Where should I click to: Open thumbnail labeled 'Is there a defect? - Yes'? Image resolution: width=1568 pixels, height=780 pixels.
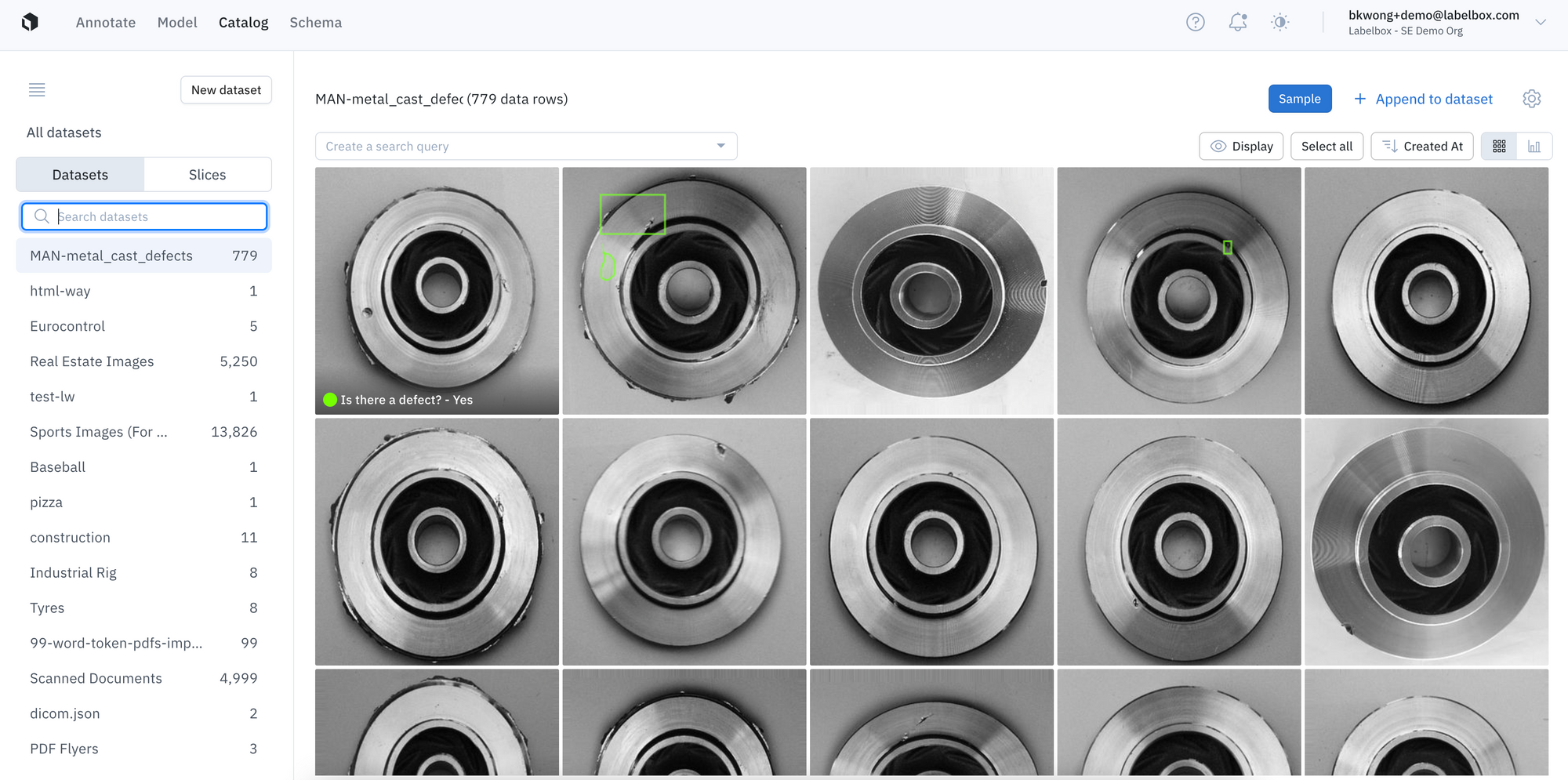[x=437, y=291]
